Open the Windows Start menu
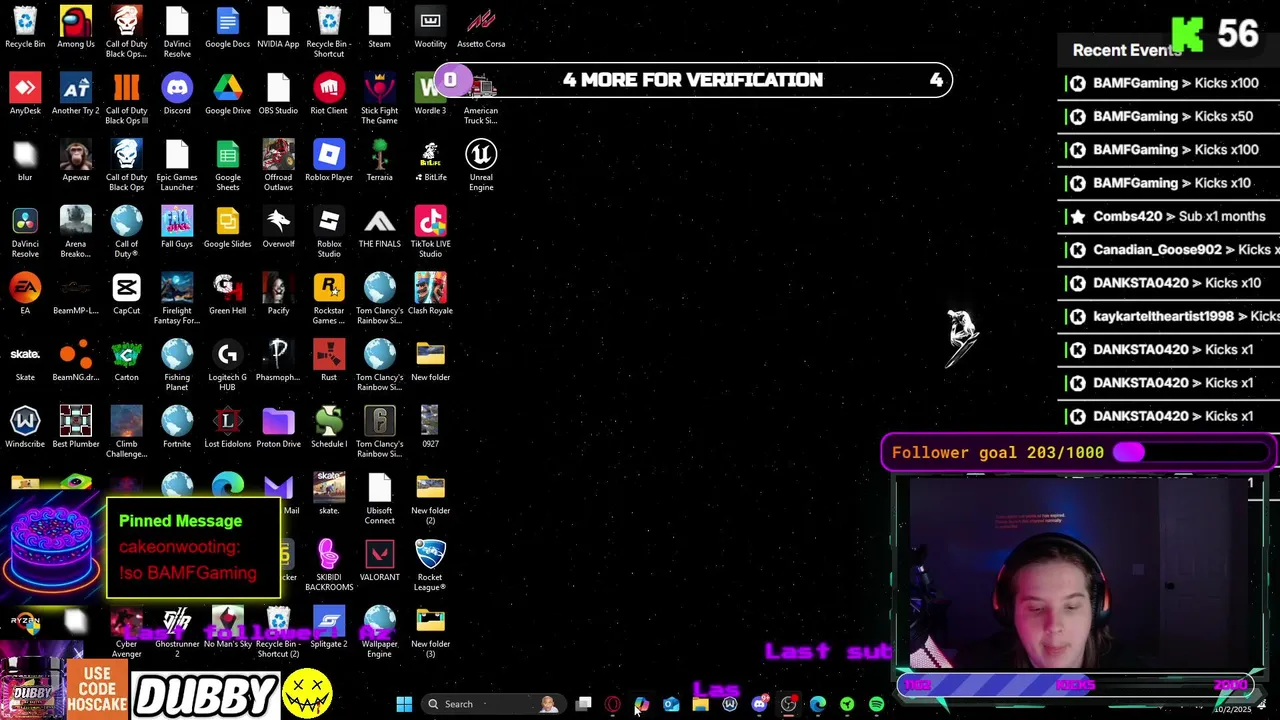This screenshot has width=1280, height=720. point(404,704)
